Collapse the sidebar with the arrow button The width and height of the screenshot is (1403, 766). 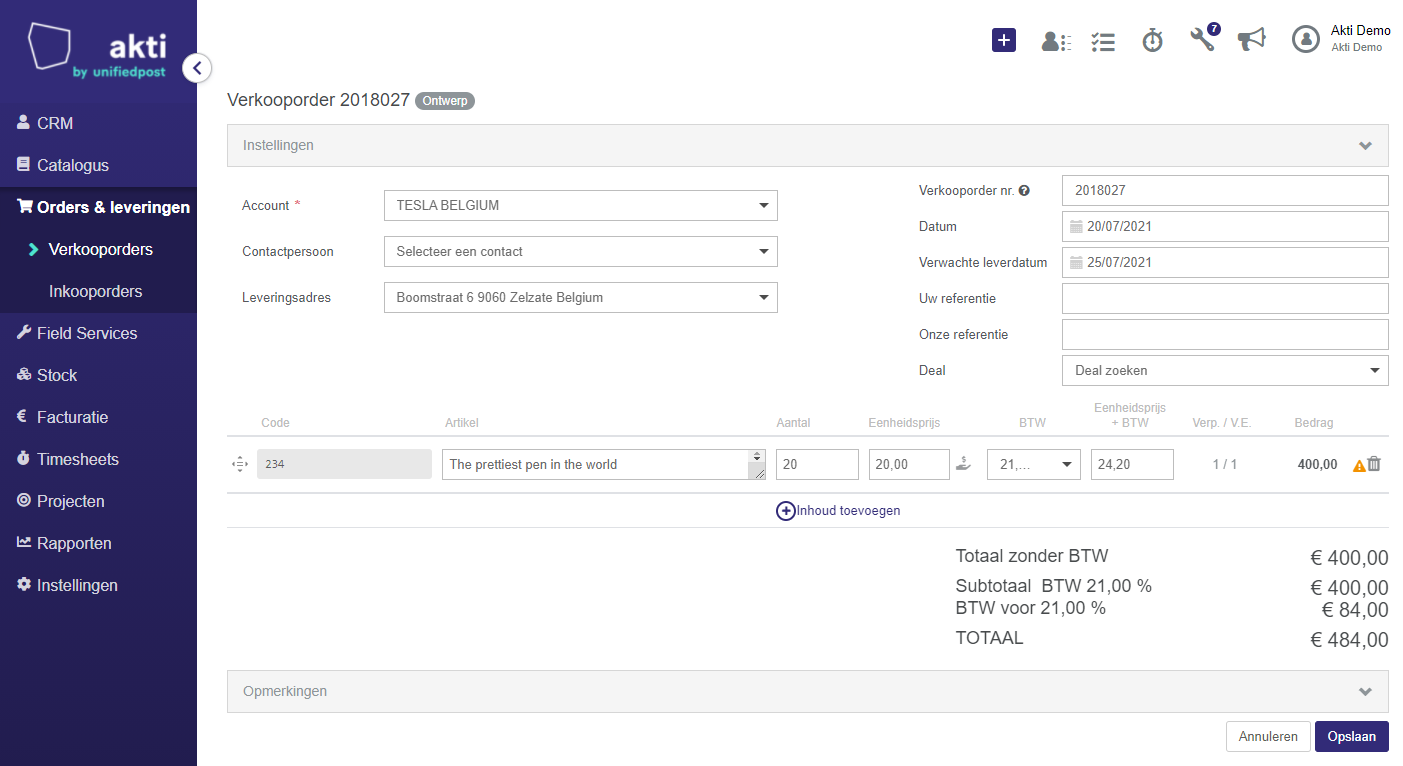(x=197, y=68)
